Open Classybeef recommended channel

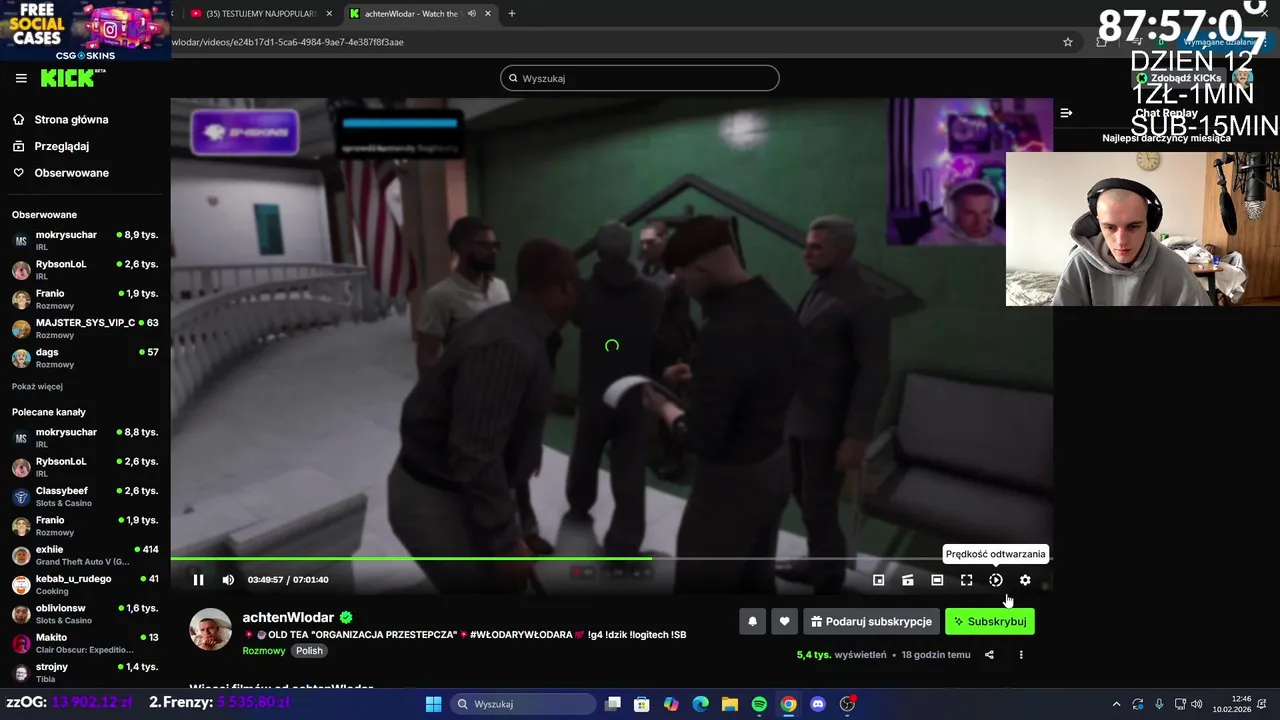tap(85, 497)
